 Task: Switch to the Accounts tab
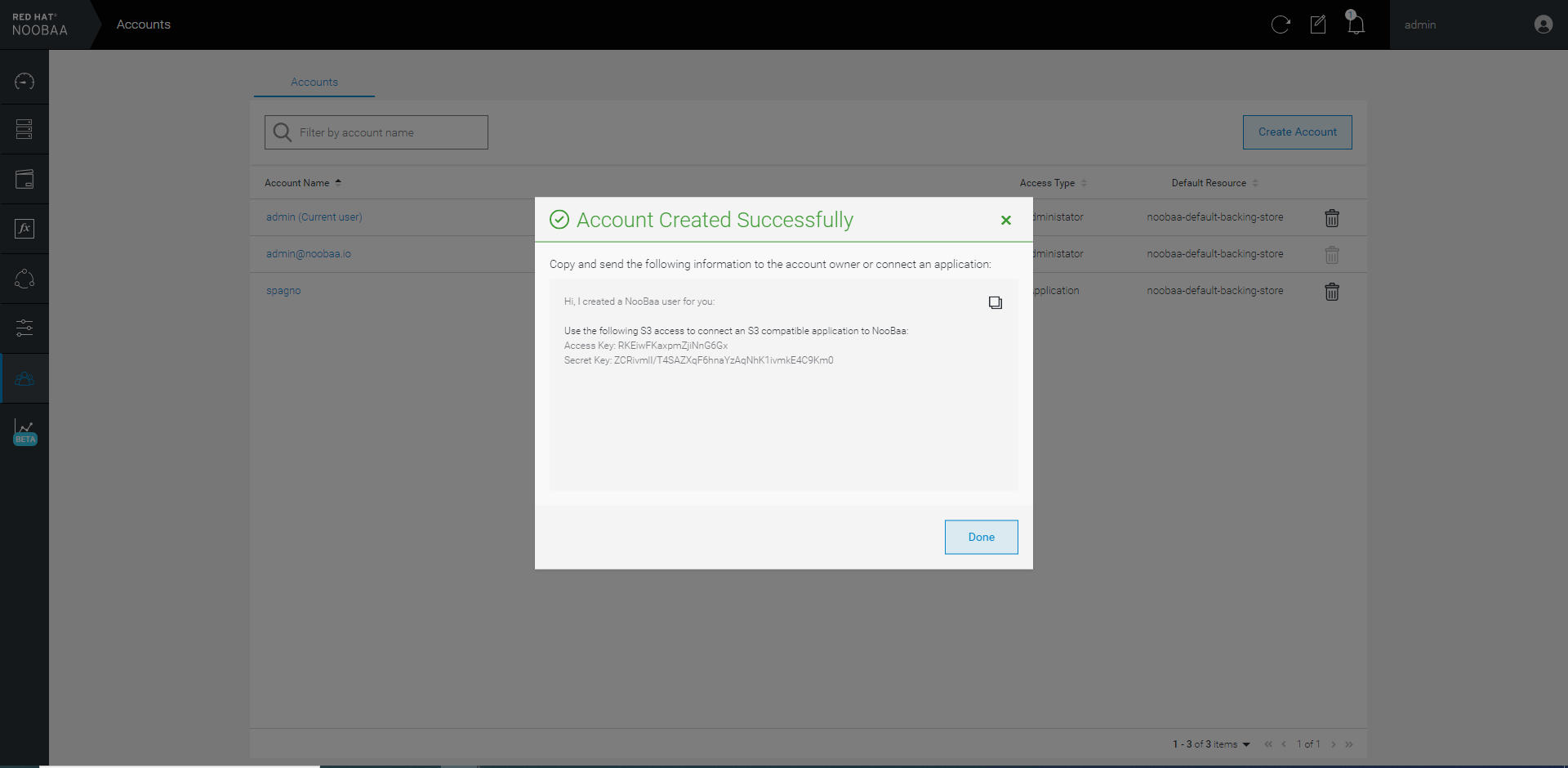coord(314,83)
